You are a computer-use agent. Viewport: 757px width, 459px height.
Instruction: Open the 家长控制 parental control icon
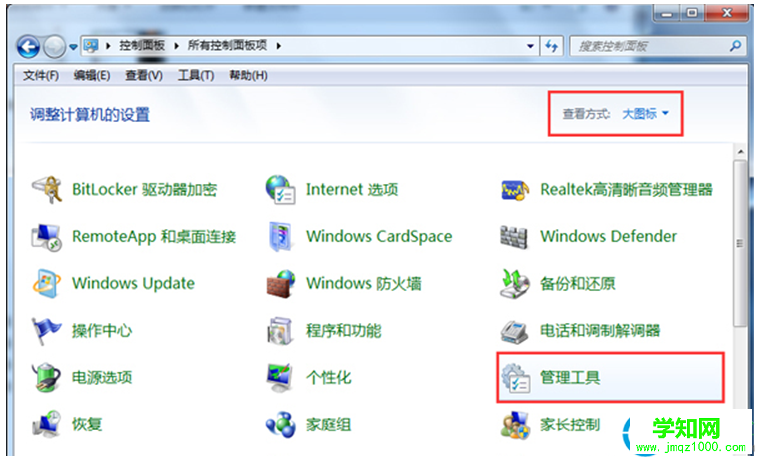tap(515, 424)
